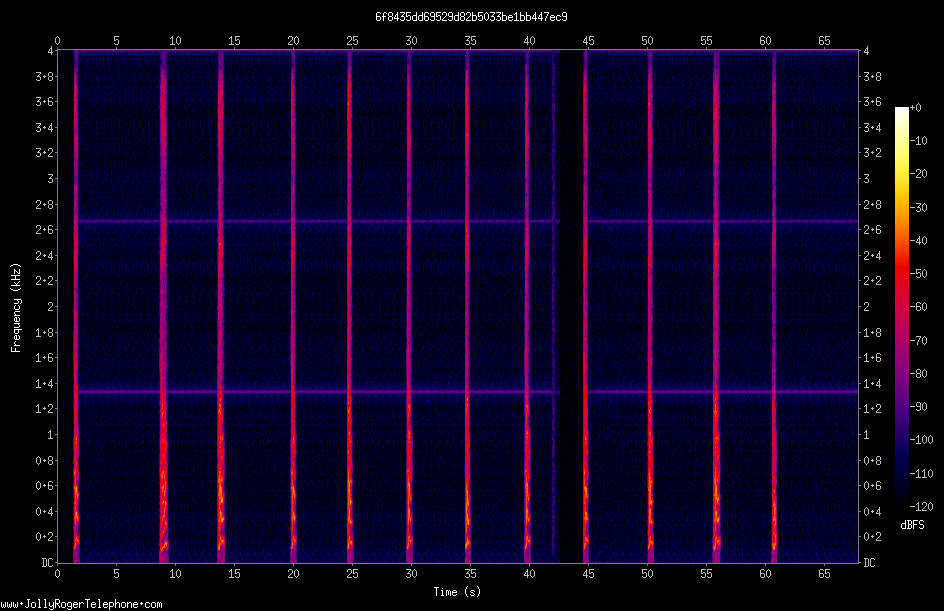944x611 pixels.
Task: Select the "-40" color scale label
Action: 919,241
